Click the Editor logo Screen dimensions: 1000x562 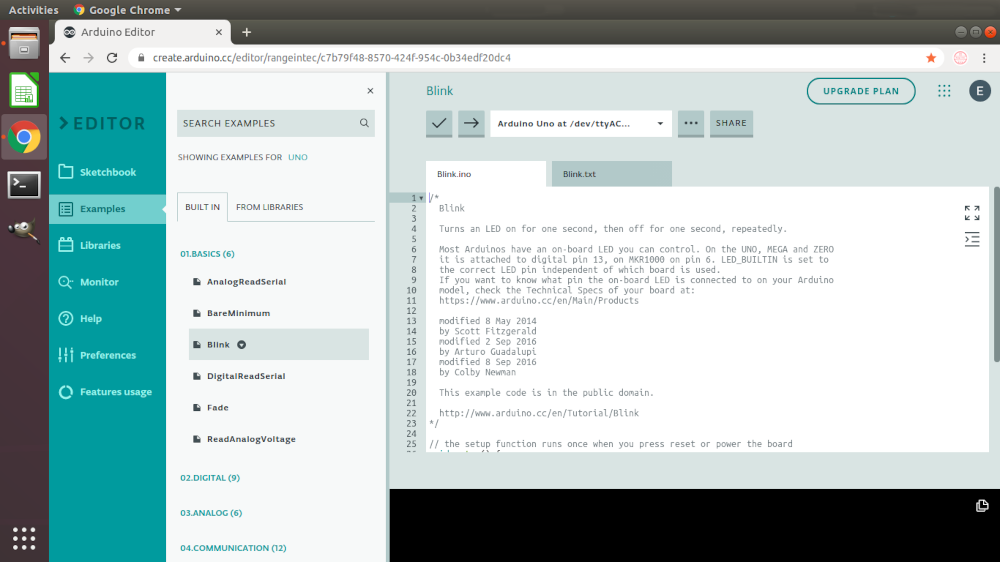click(x=103, y=123)
